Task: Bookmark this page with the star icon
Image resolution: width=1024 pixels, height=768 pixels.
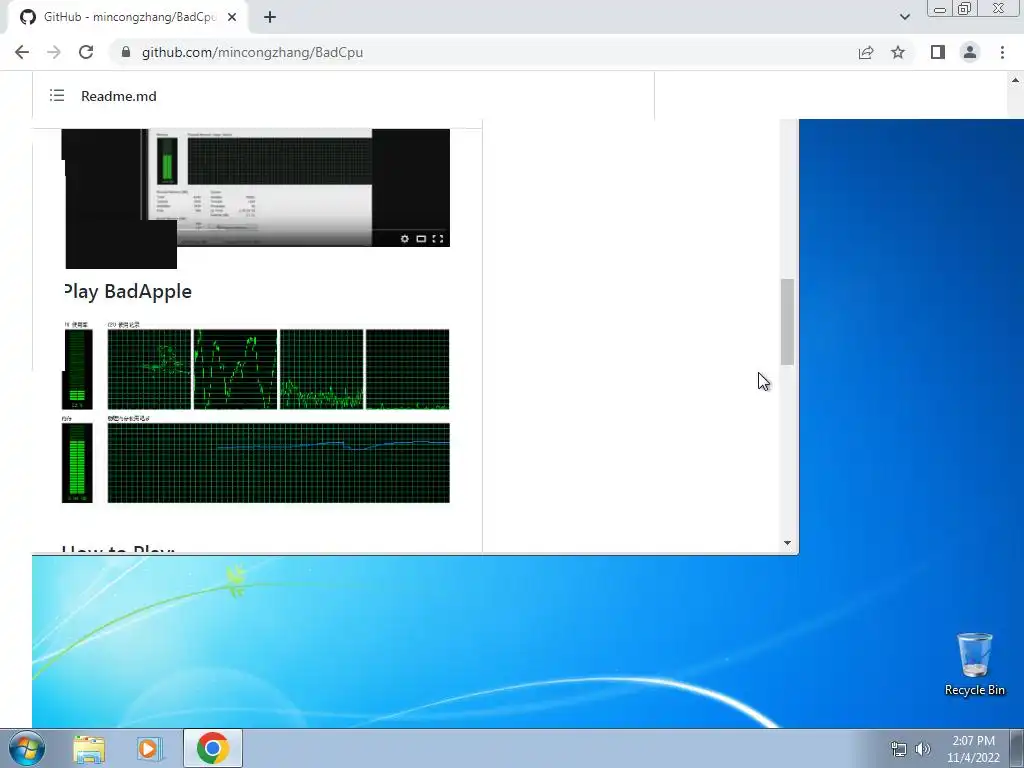Action: (898, 52)
